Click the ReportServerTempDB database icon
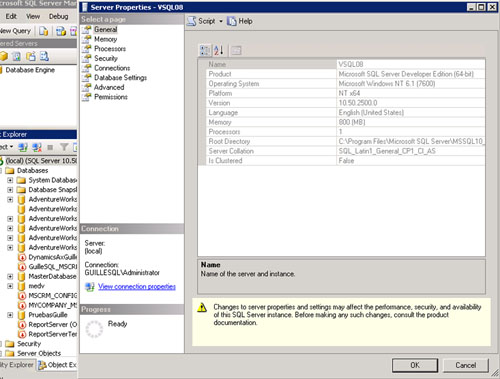Image resolution: width=500 pixels, height=379 pixels. 22,334
